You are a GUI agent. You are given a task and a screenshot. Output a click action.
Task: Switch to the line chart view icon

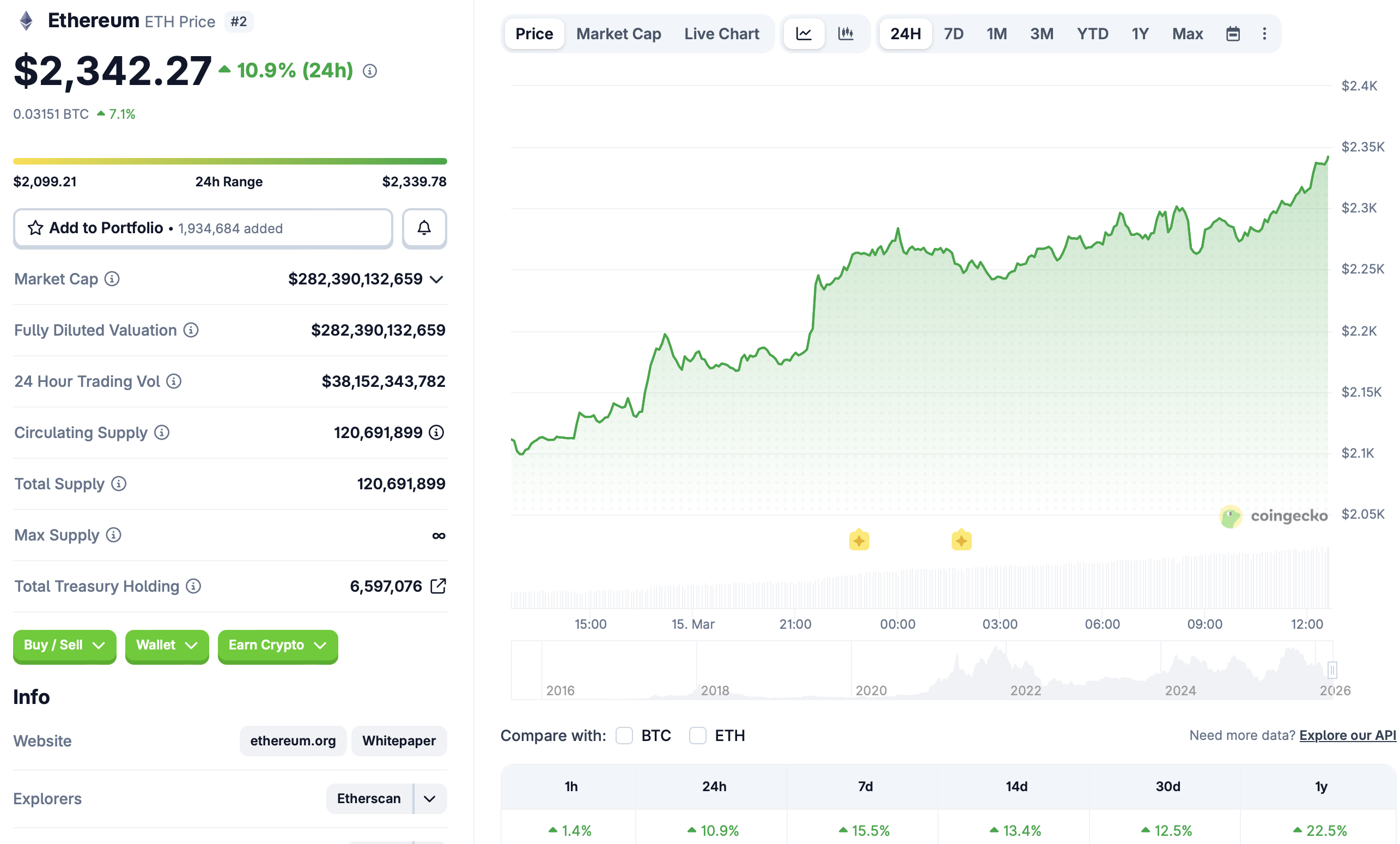[804, 34]
